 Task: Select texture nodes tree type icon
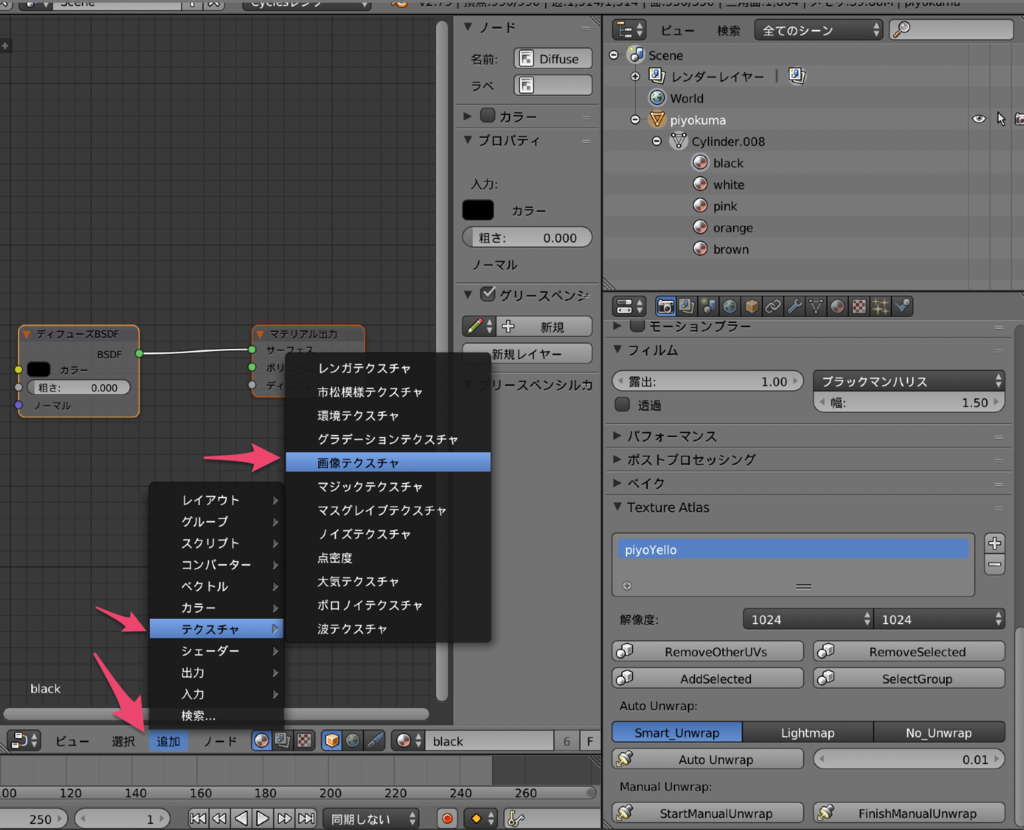pyautogui.click(x=304, y=741)
